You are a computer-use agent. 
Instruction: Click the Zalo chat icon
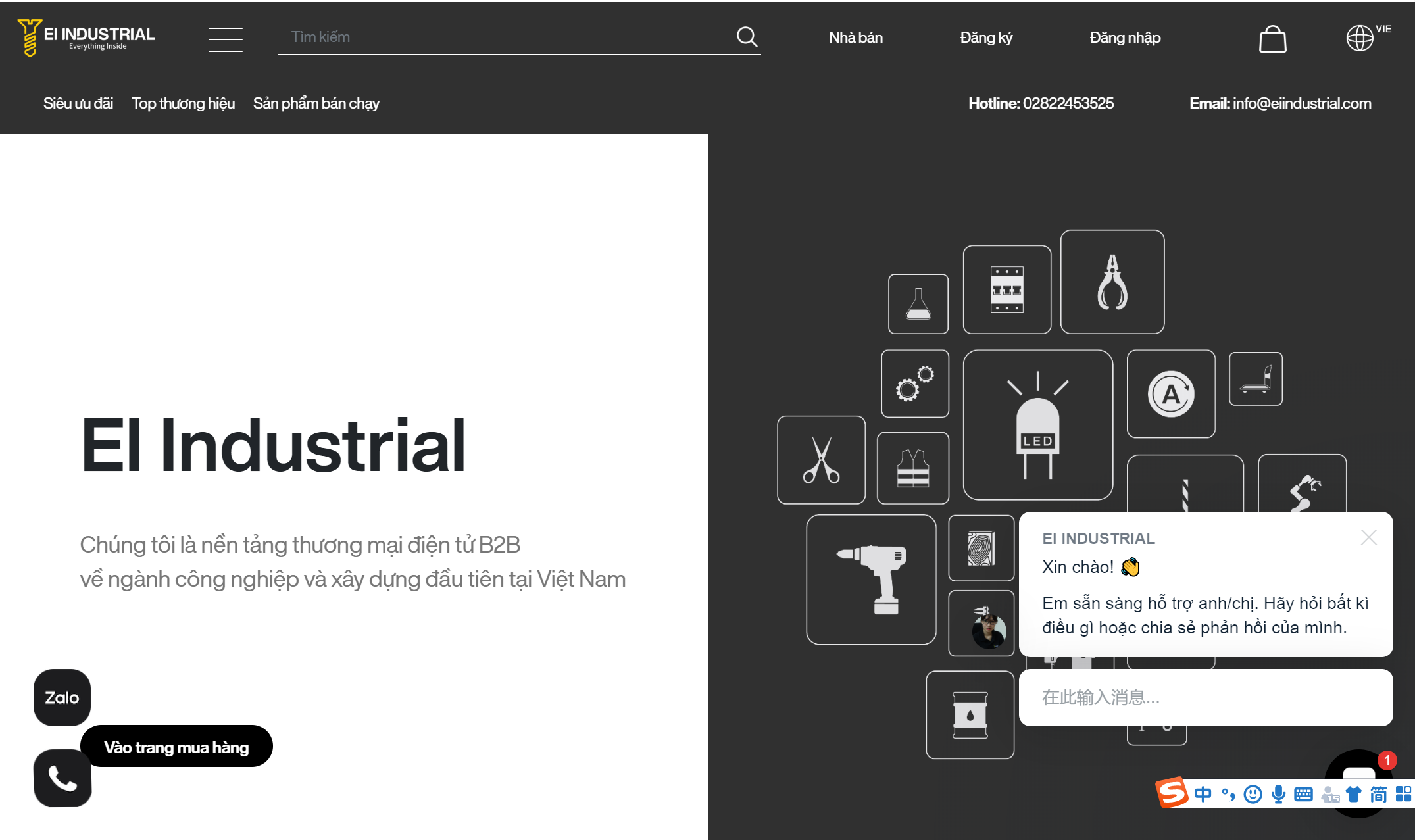tap(61, 697)
